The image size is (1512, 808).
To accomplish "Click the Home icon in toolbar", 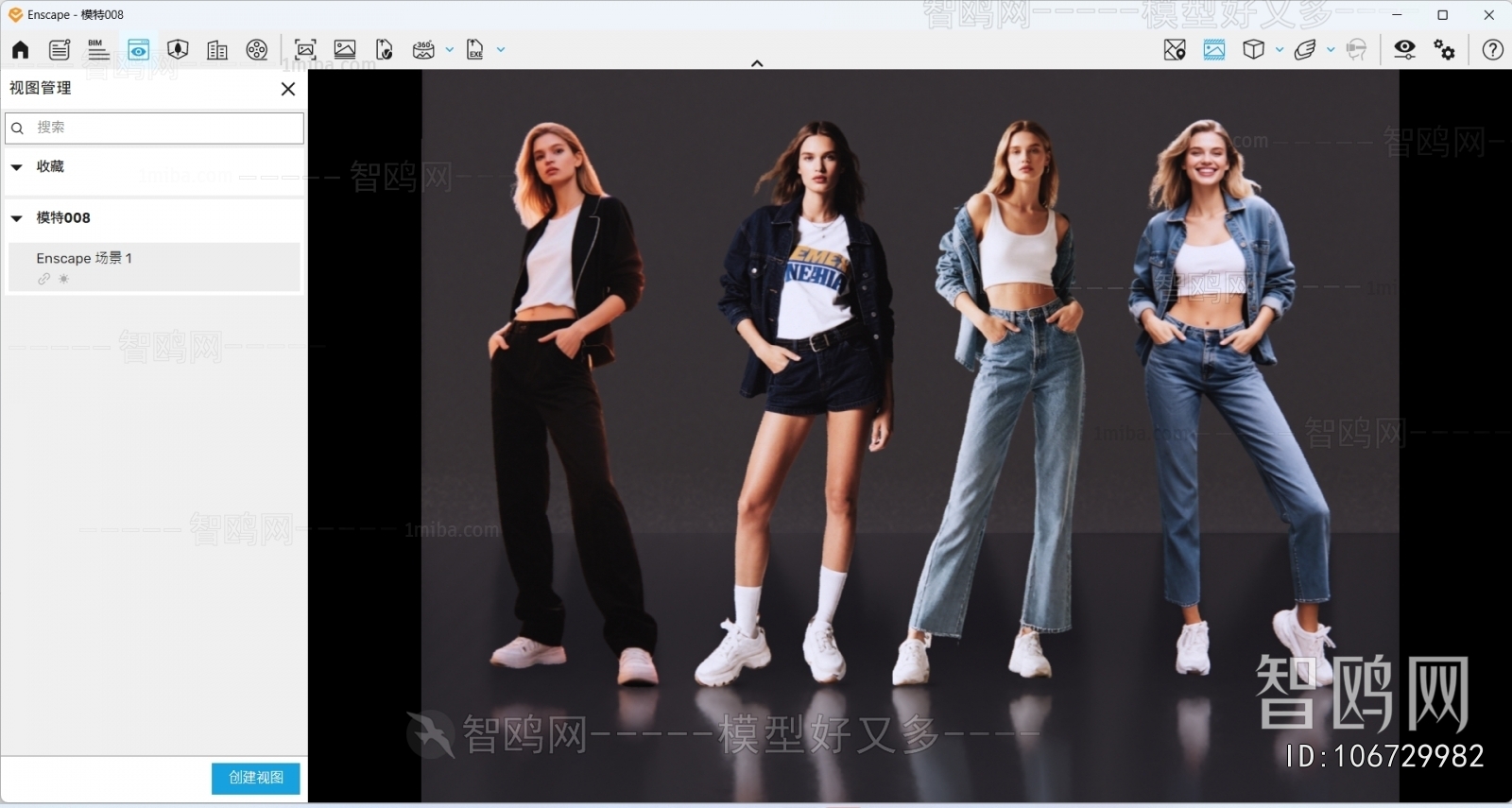I will click(x=20, y=50).
